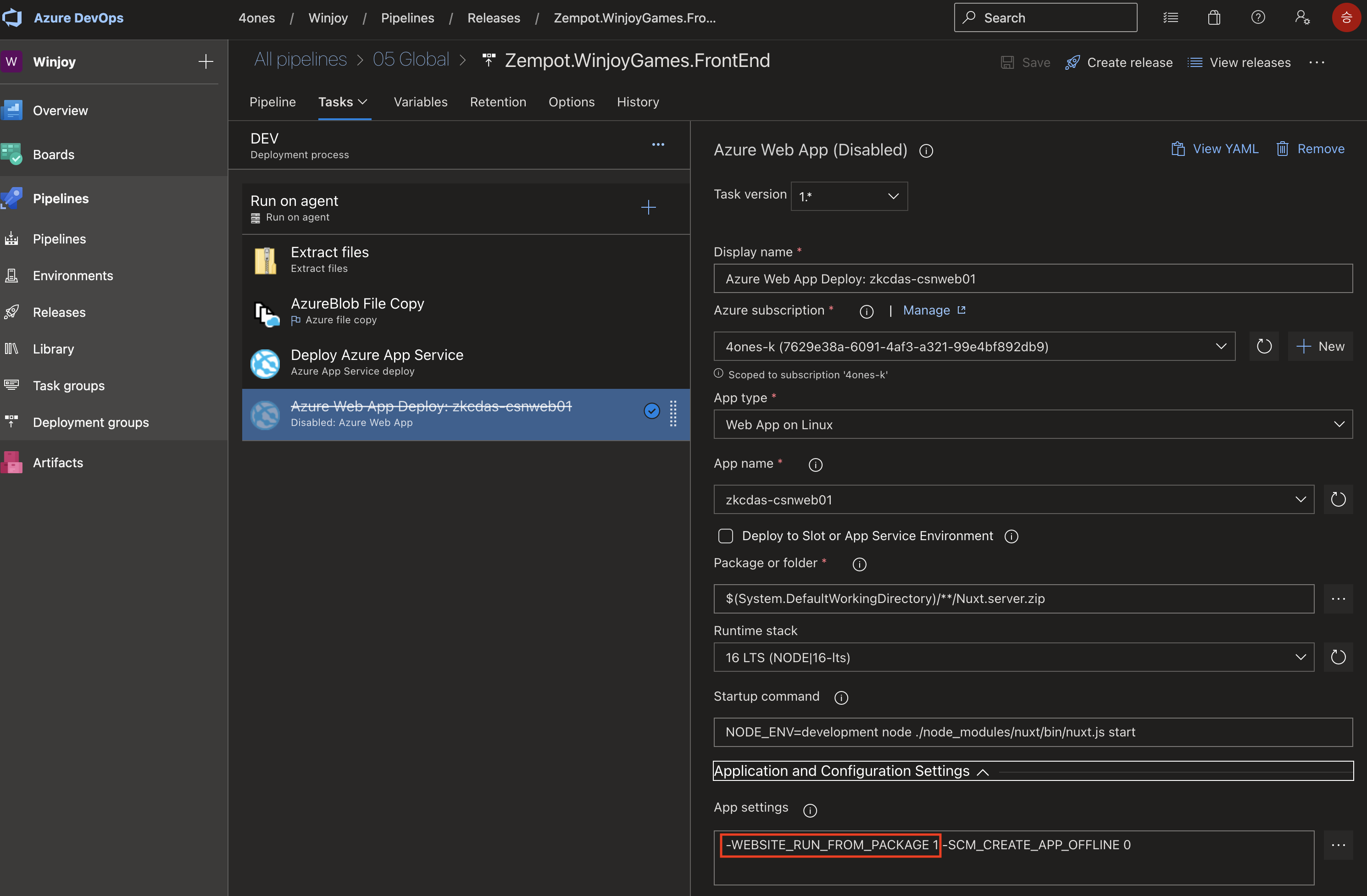Open Runtime stack dropdown
1367x896 pixels.
point(1013,657)
